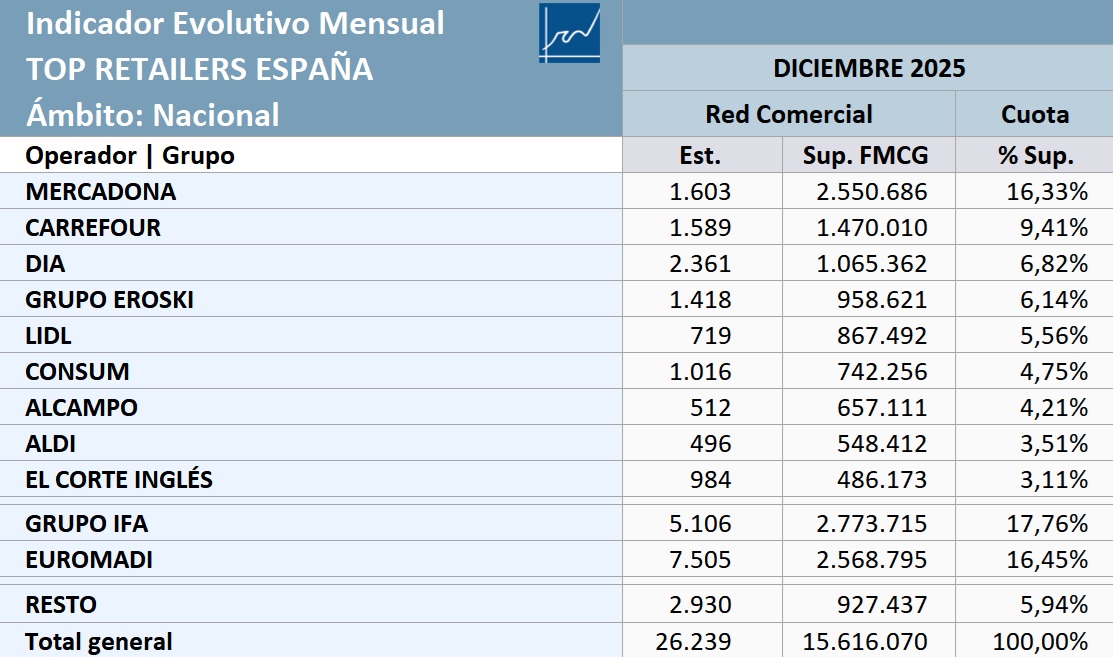Click the RESTO row label
The height and width of the screenshot is (657, 1113).
coord(61,604)
